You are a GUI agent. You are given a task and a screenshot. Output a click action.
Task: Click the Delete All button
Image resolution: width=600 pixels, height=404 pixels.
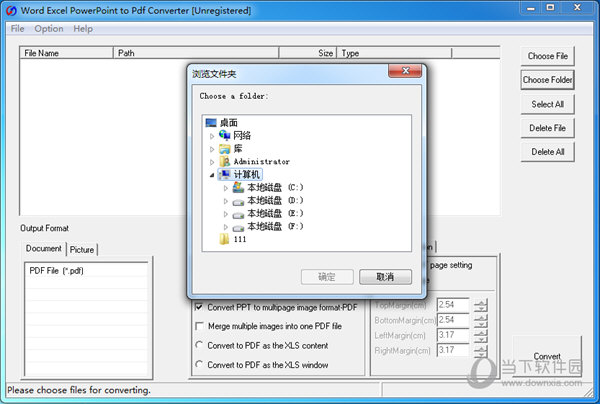tap(548, 152)
